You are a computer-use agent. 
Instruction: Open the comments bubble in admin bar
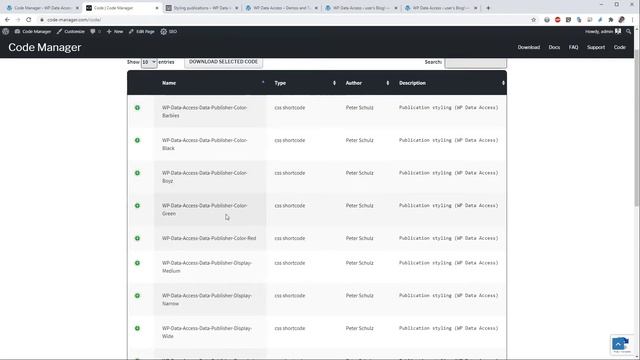click(x=95, y=31)
